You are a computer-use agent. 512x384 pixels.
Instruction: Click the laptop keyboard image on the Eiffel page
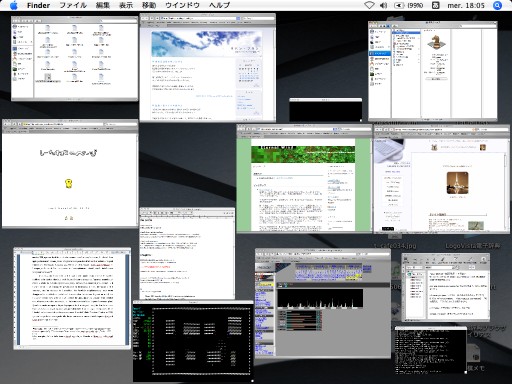pos(389,150)
